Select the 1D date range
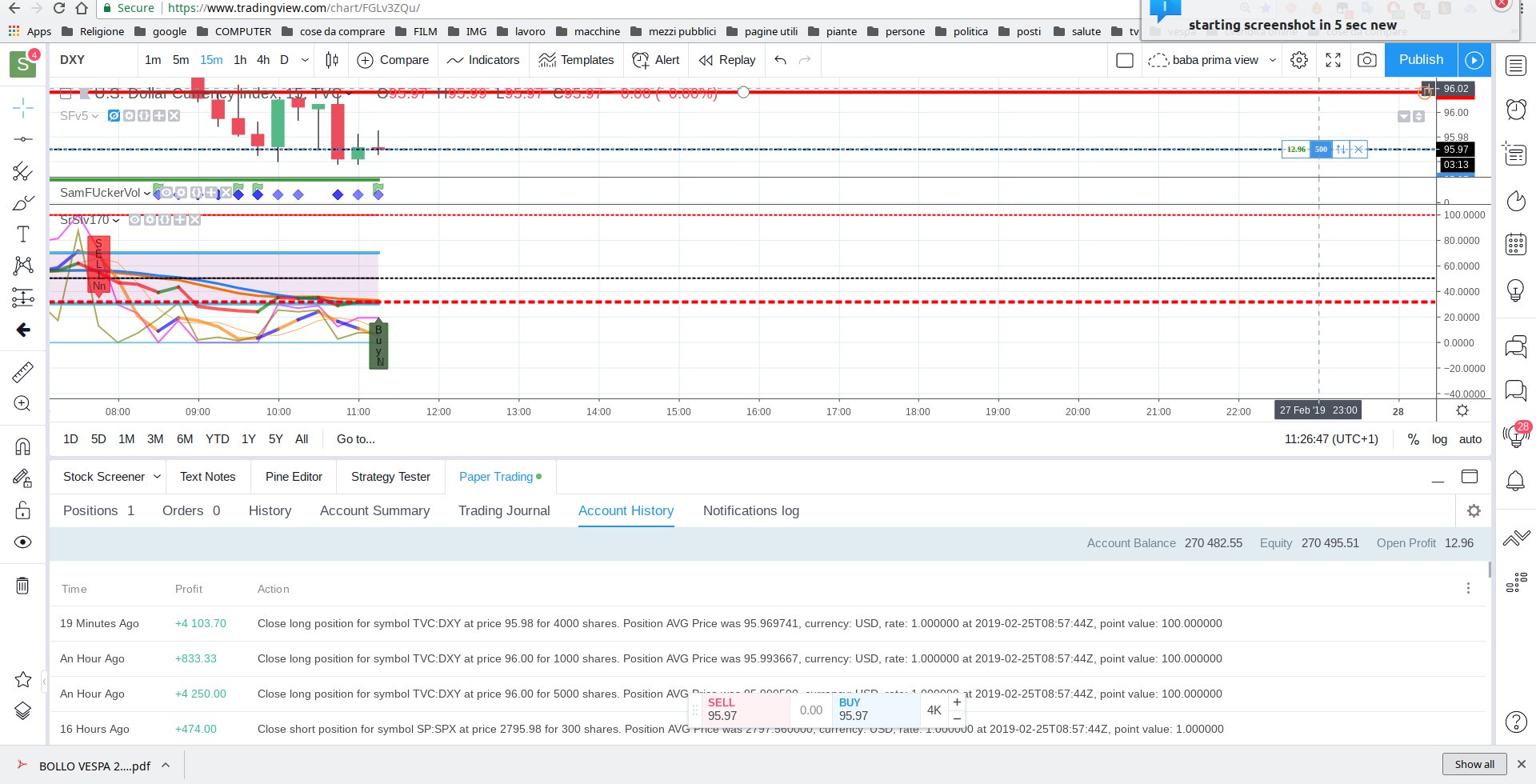Image resolution: width=1536 pixels, height=784 pixels. (70, 439)
